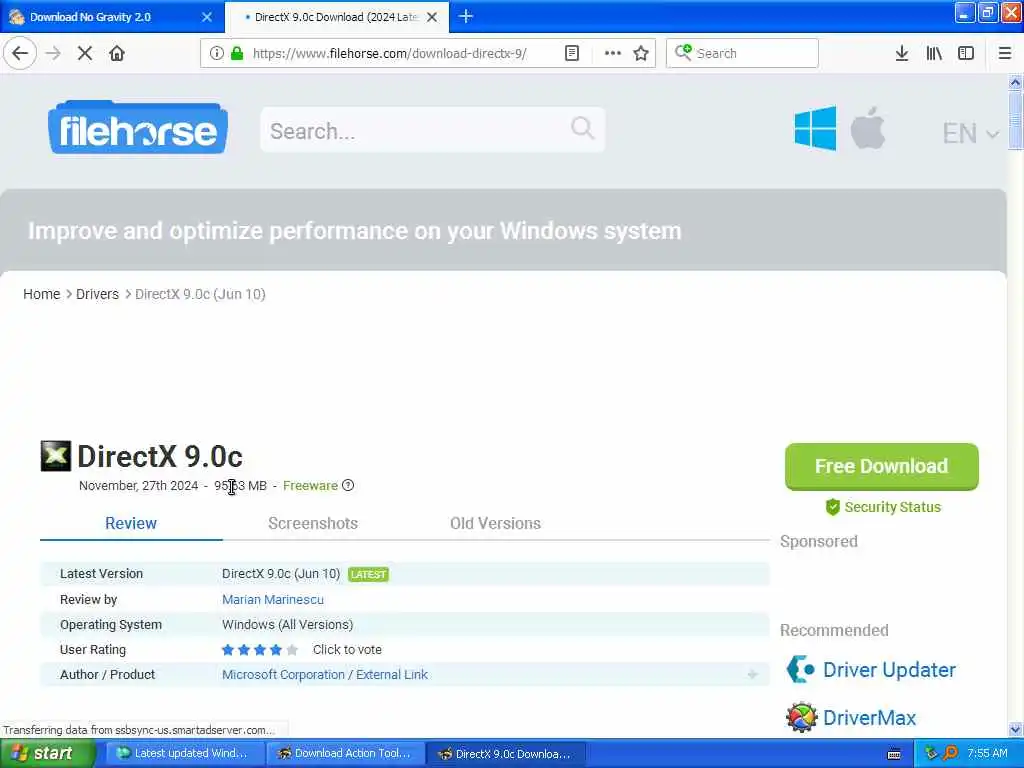Click the Driver Updater app icon

pyautogui.click(x=801, y=669)
